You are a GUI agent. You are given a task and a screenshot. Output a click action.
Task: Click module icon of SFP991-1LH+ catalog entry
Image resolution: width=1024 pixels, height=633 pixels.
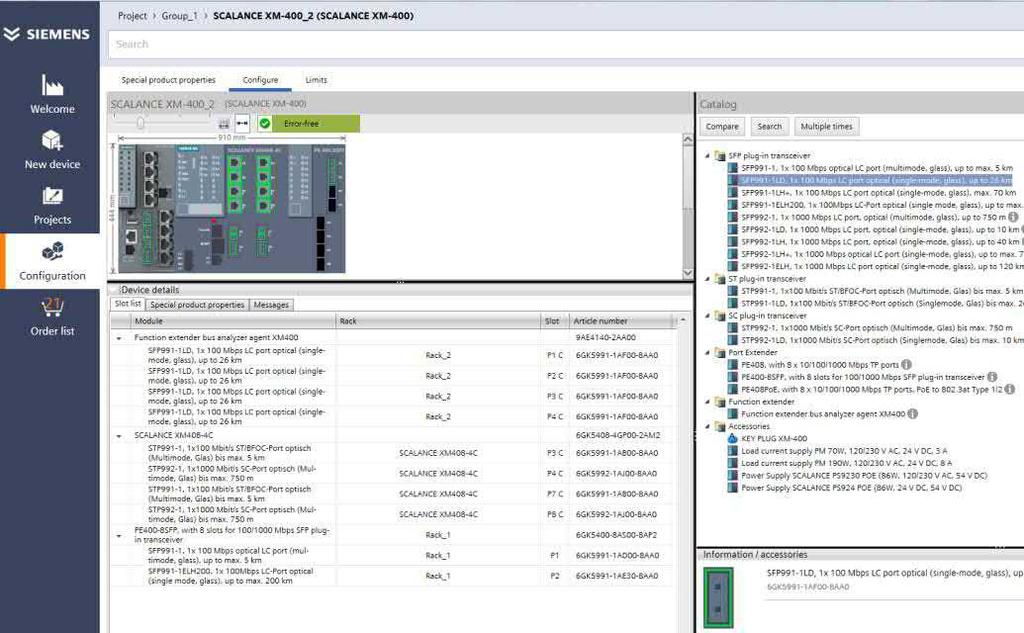733,193
